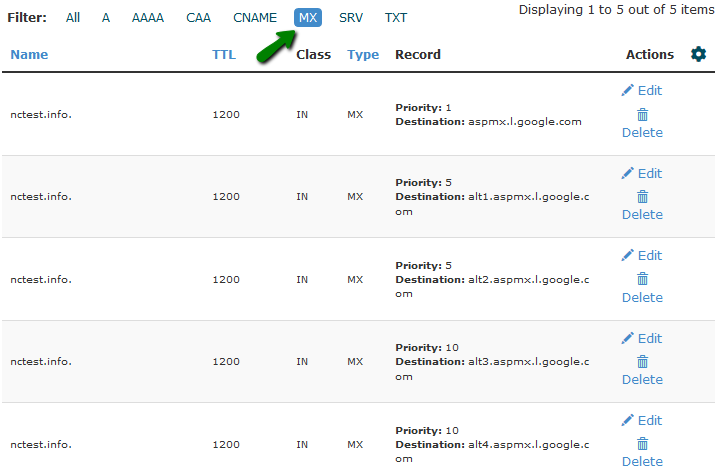Click pencil icon for alt3.aspmx record
Viewport: 719px width, 476px height.
click(627, 338)
